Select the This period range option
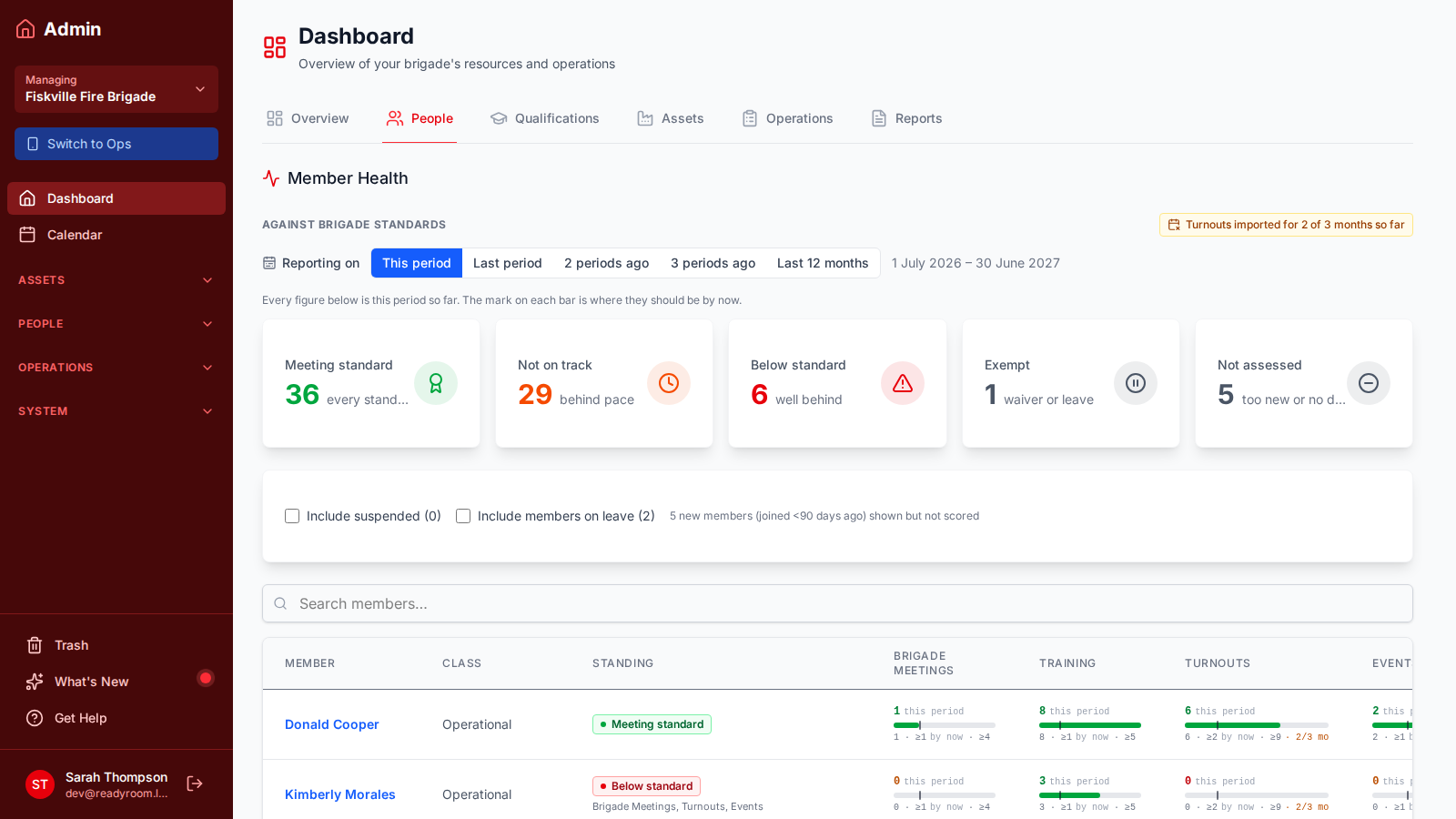Image resolution: width=1456 pixels, height=819 pixels. pyautogui.click(x=417, y=263)
